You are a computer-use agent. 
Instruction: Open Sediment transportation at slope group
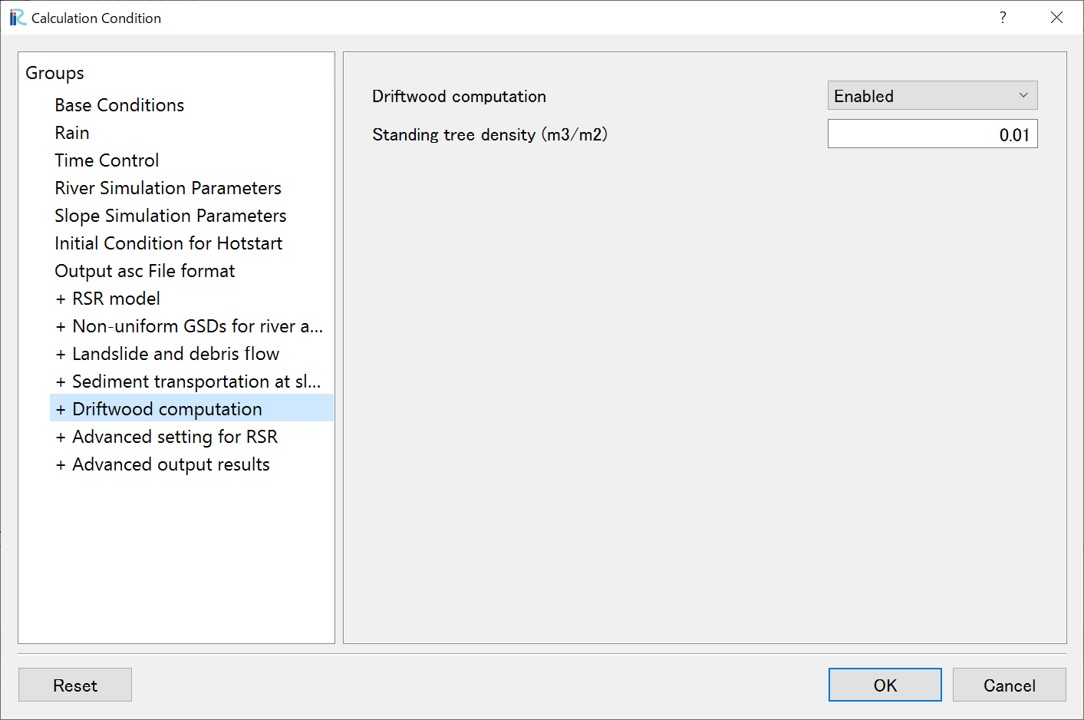click(x=188, y=382)
